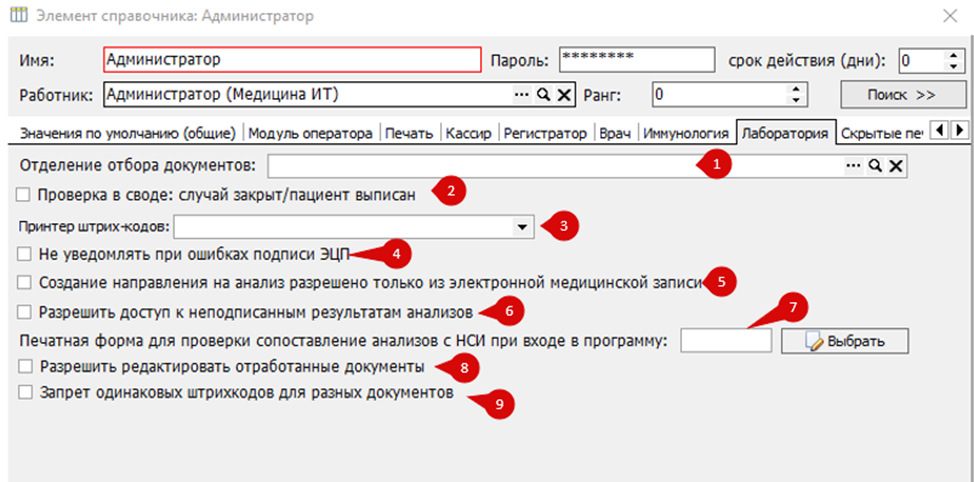Viewport: 974px width, 482px height.
Task: Click the magnifier icon in Работник field
Action: (x=543, y=95)
